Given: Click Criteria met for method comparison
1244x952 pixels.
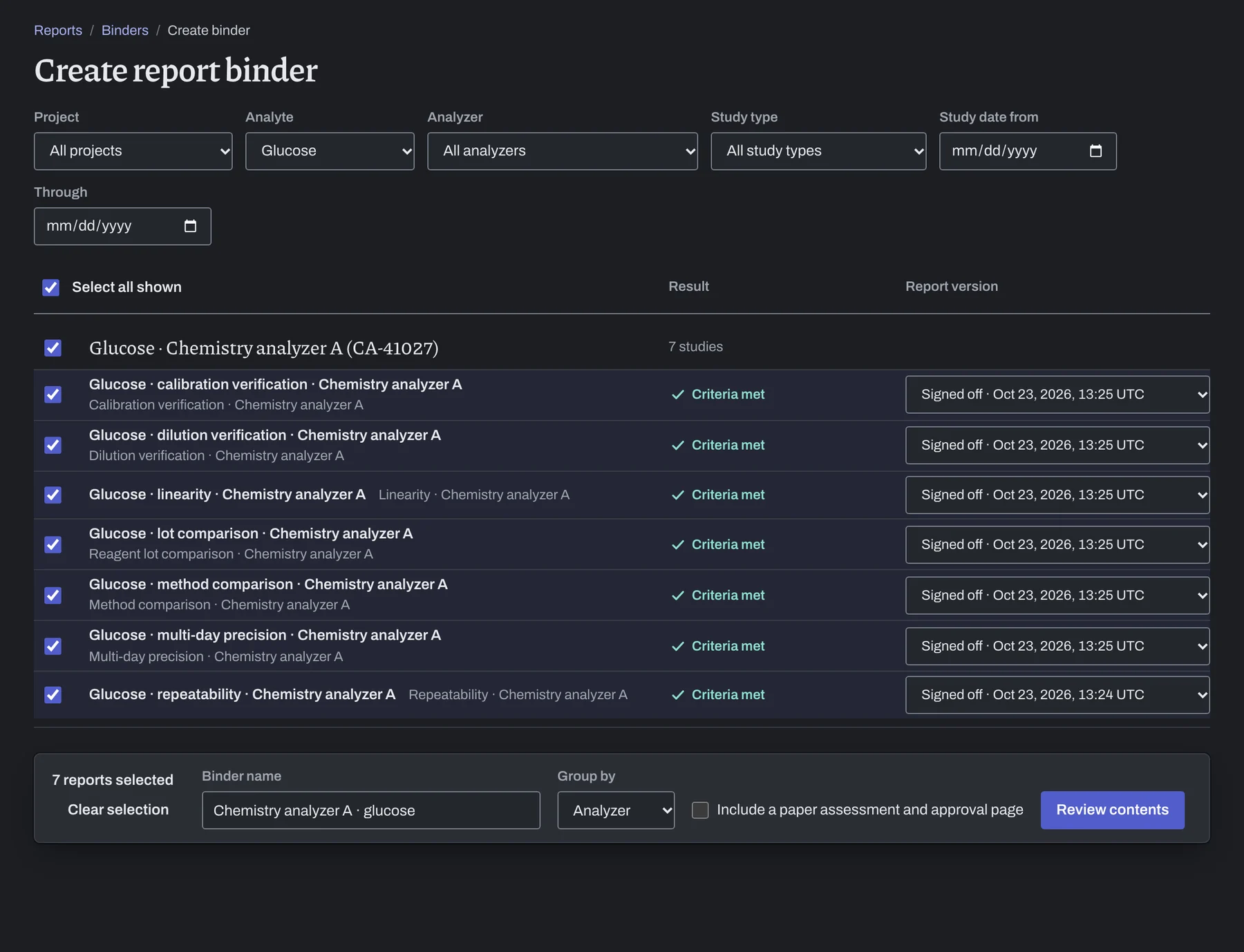Looking at the screenshot, I should coord(718,596).
